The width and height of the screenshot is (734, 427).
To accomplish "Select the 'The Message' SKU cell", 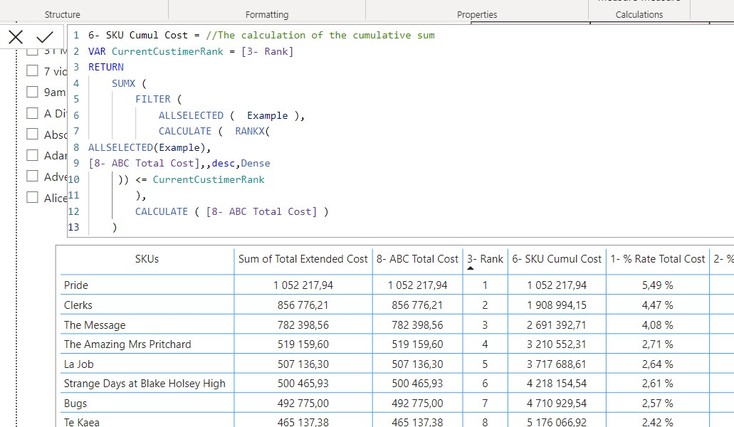I will (95, 325).
